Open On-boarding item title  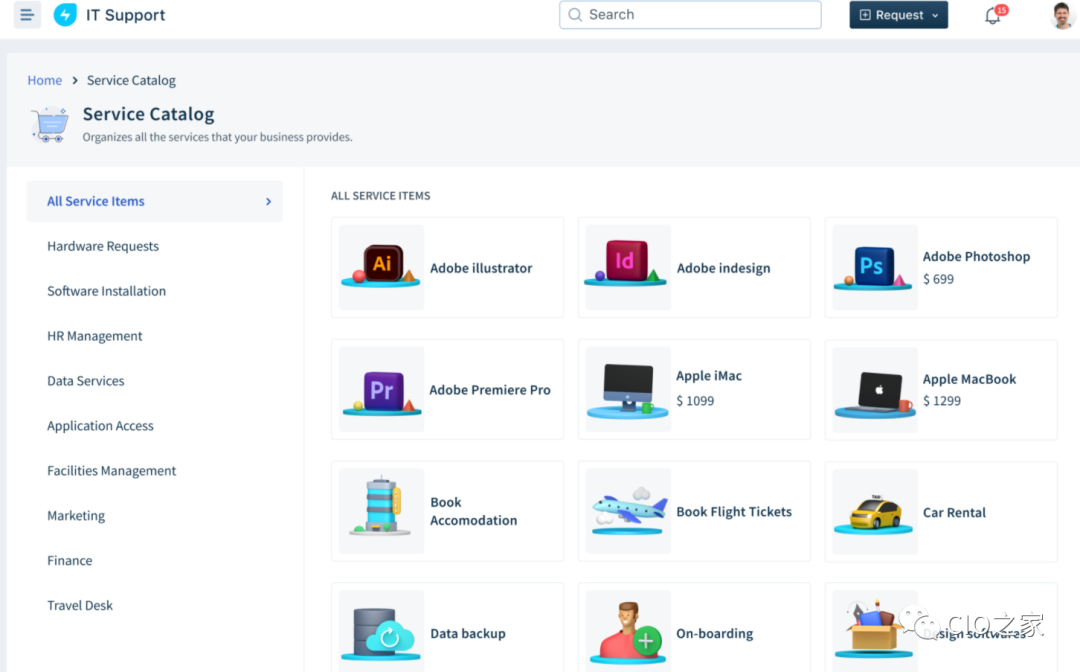pos(714,633)
